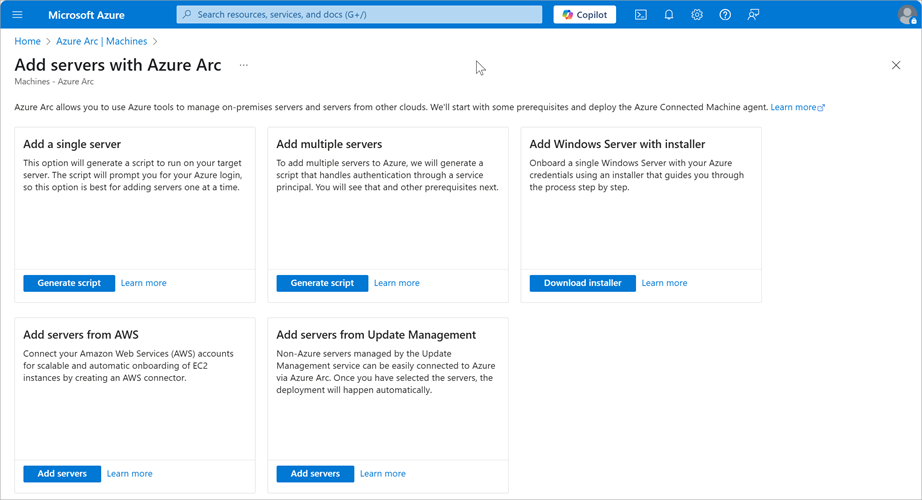Viewport: 922px width, 500px height.
Task: Click the Microsoft Azure logo text
Action: 86,15
